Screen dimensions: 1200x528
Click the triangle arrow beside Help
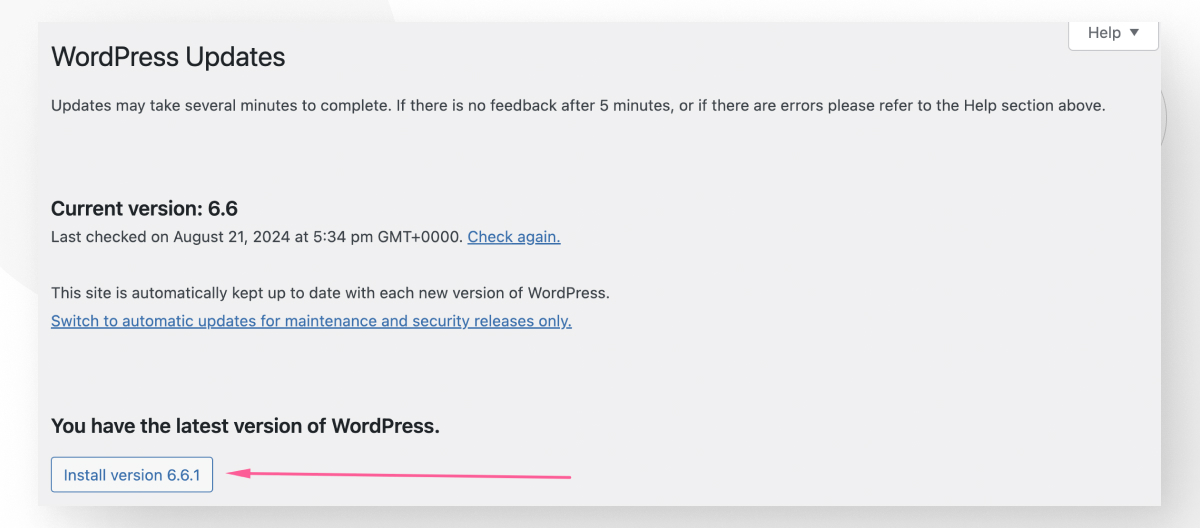[1134, 33]
